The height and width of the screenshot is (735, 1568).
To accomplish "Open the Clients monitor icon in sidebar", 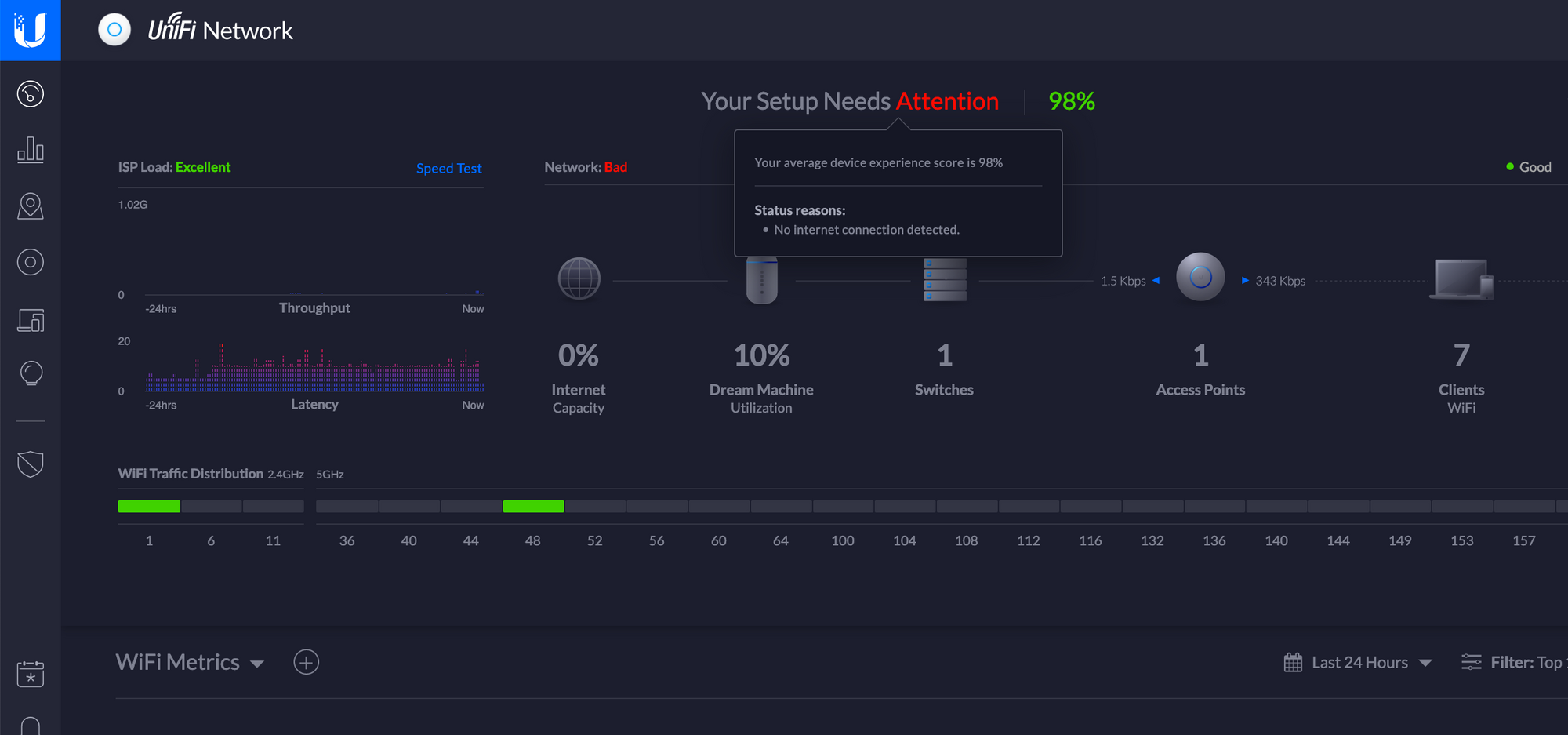I will [x=31, y=320].
